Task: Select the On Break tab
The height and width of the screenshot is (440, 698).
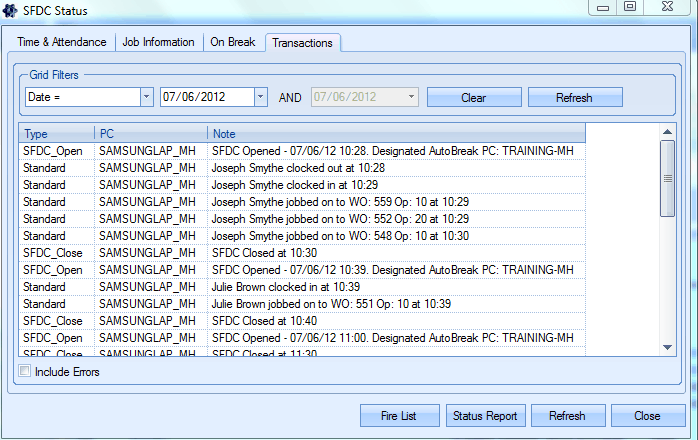Action: (232, 43)
